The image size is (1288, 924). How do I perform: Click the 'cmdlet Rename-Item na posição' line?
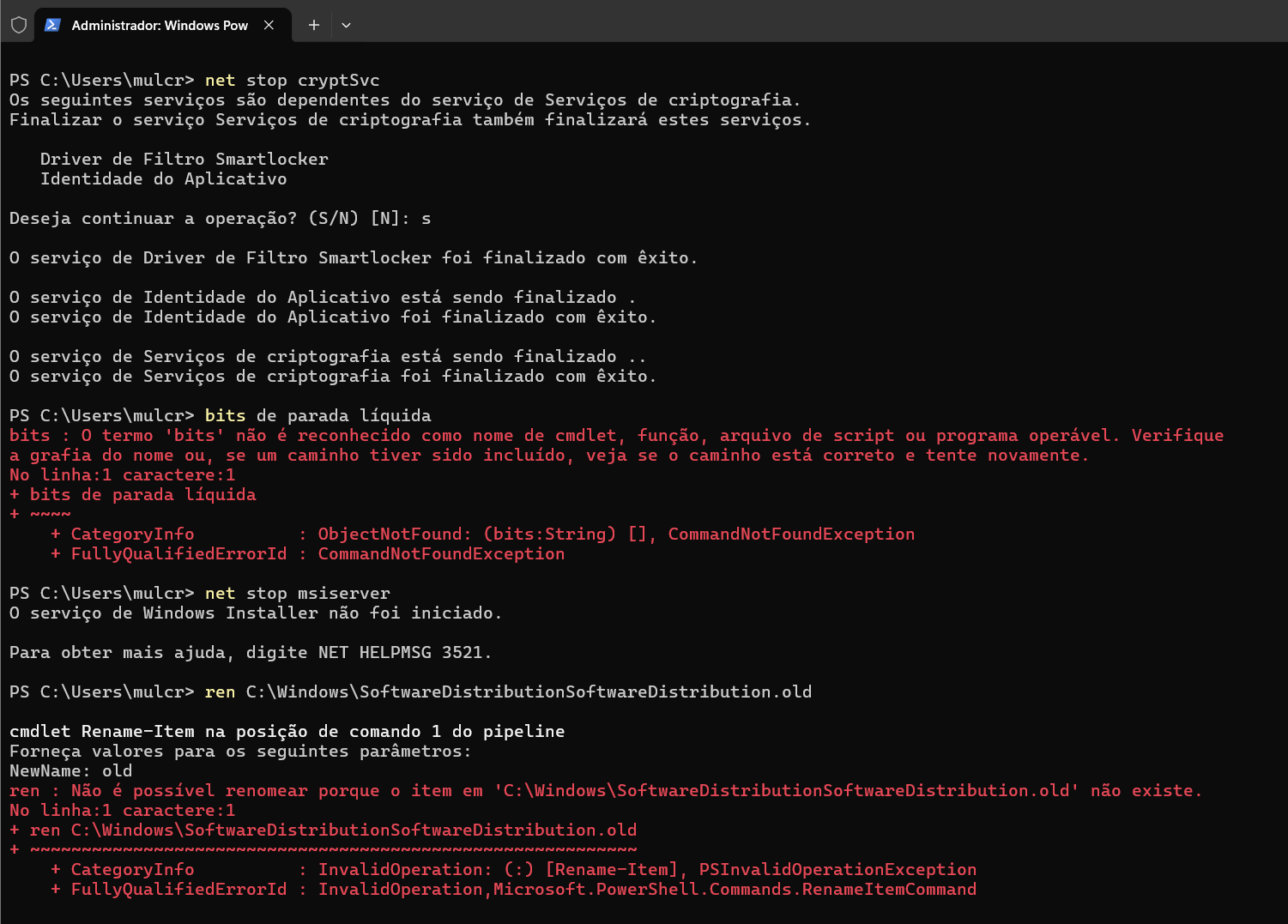pos(287,731)
